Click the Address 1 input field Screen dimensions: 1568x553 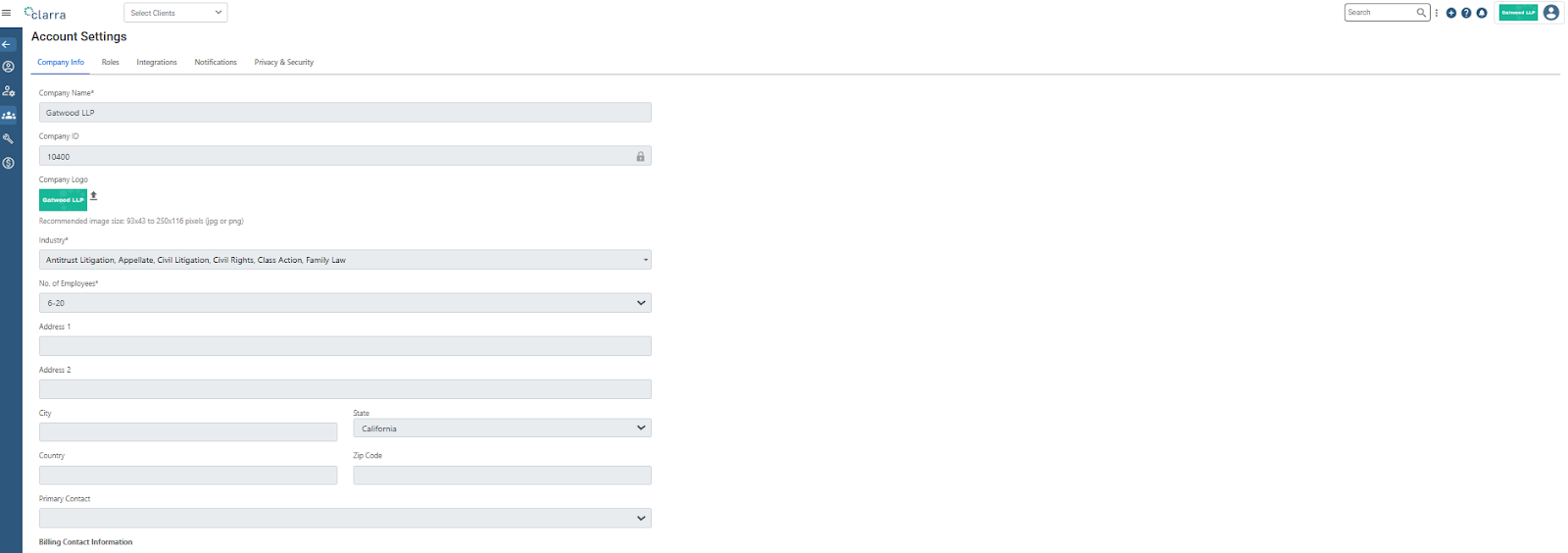tap(345, 346)
